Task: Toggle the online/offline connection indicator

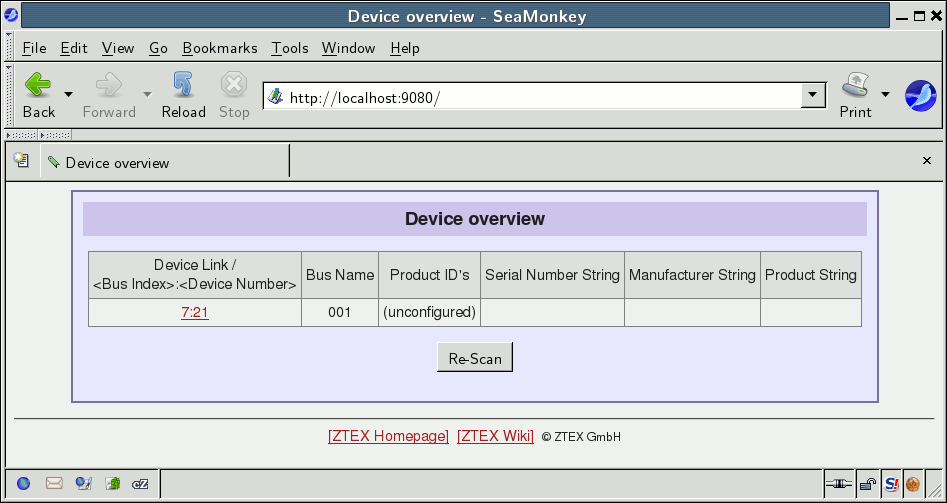Action: pyautogui.click(x=838, y=484)
